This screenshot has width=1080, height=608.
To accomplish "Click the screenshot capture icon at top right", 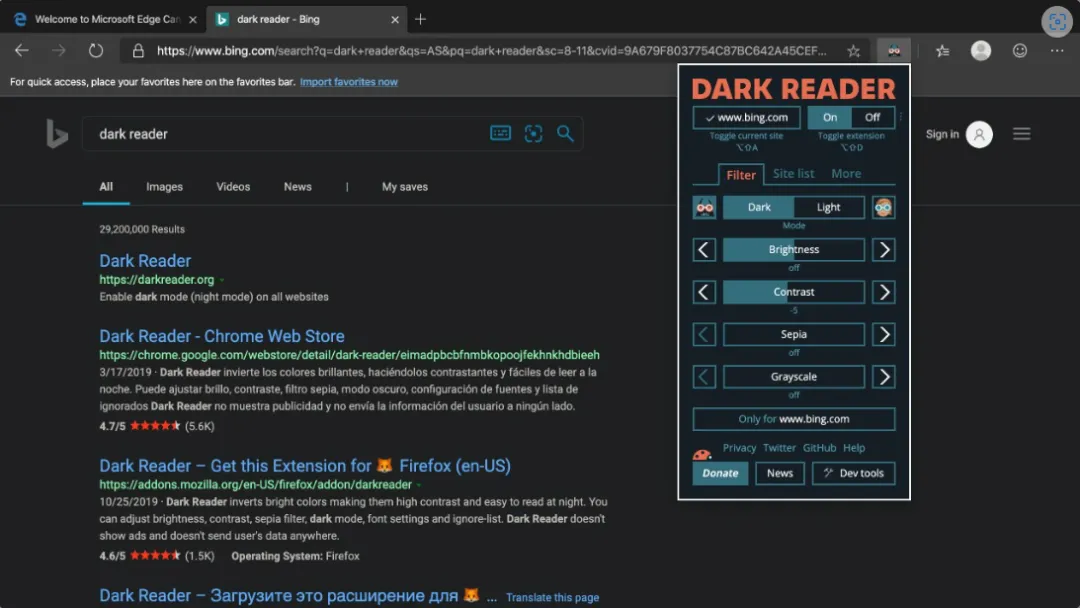I will tap(1057, 21).
